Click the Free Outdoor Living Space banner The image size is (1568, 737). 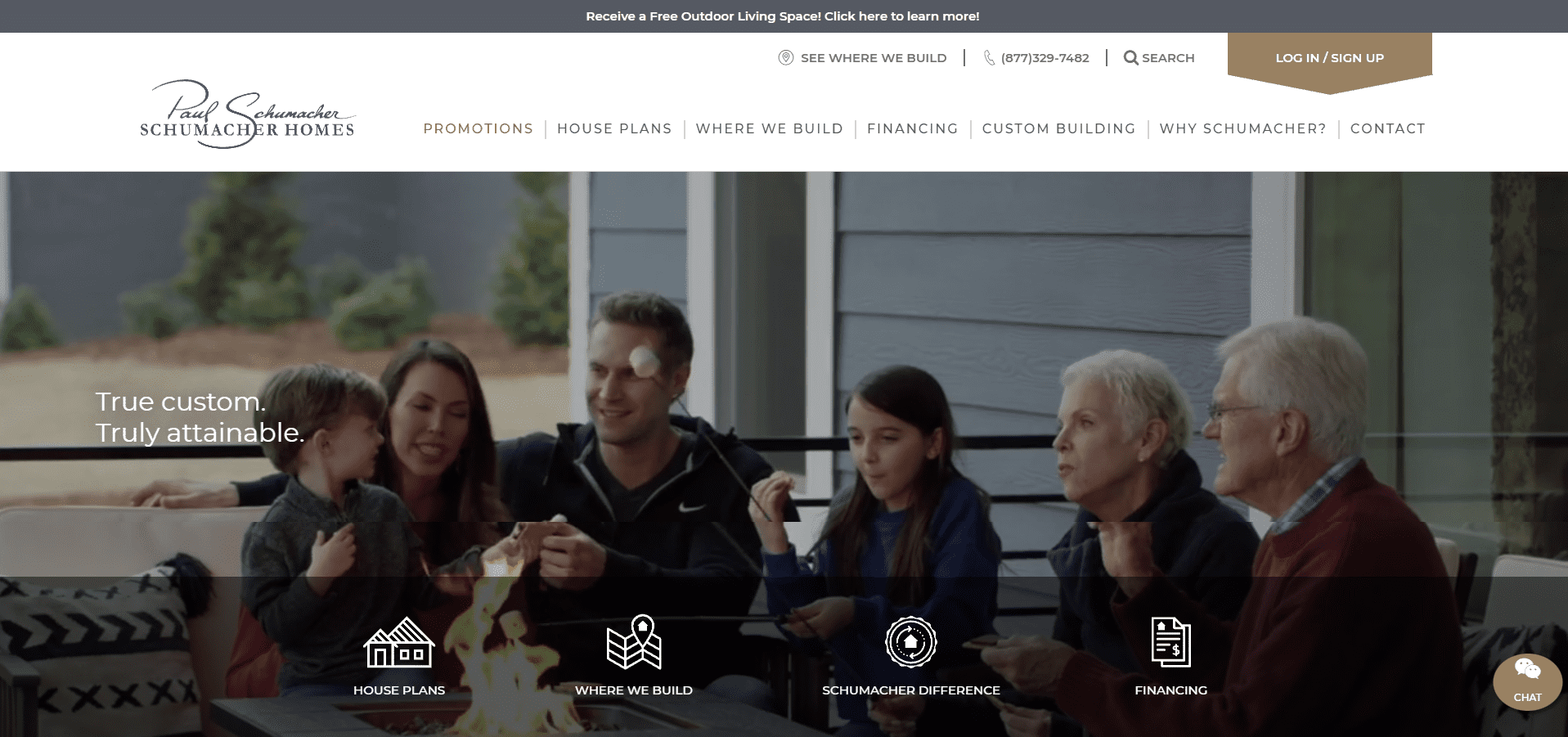click(783, 16)
